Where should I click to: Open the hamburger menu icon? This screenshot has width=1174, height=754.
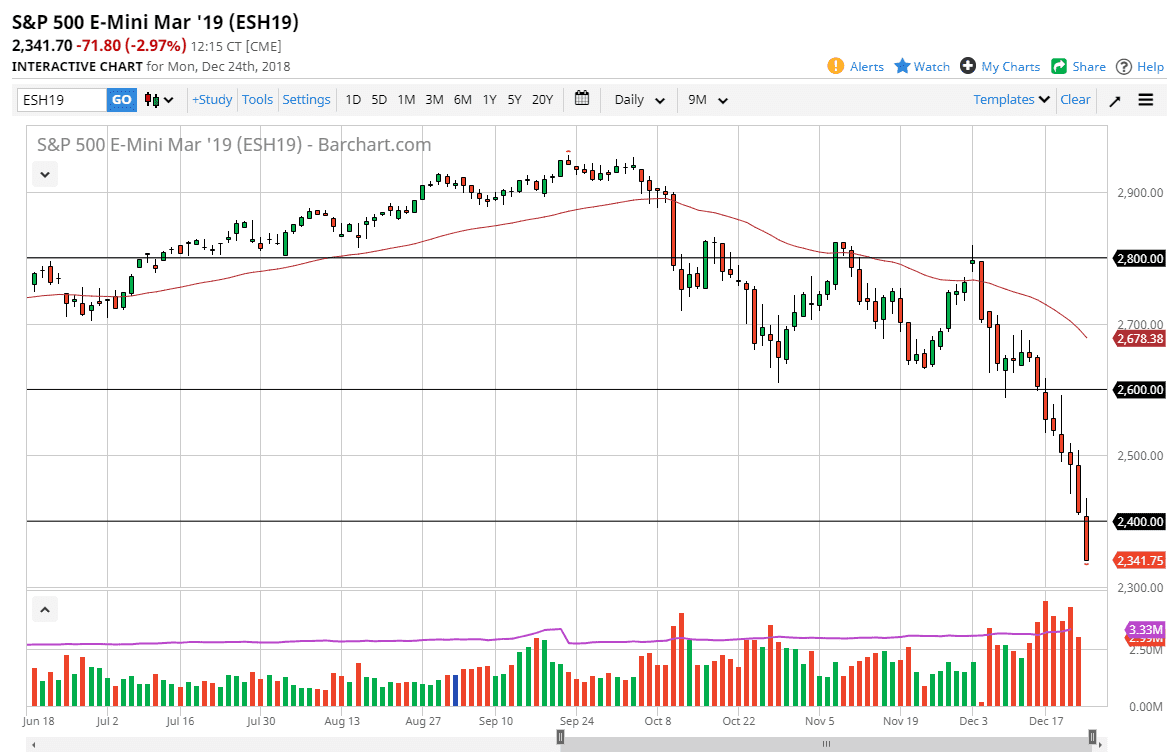click(x=1146, y=100)
